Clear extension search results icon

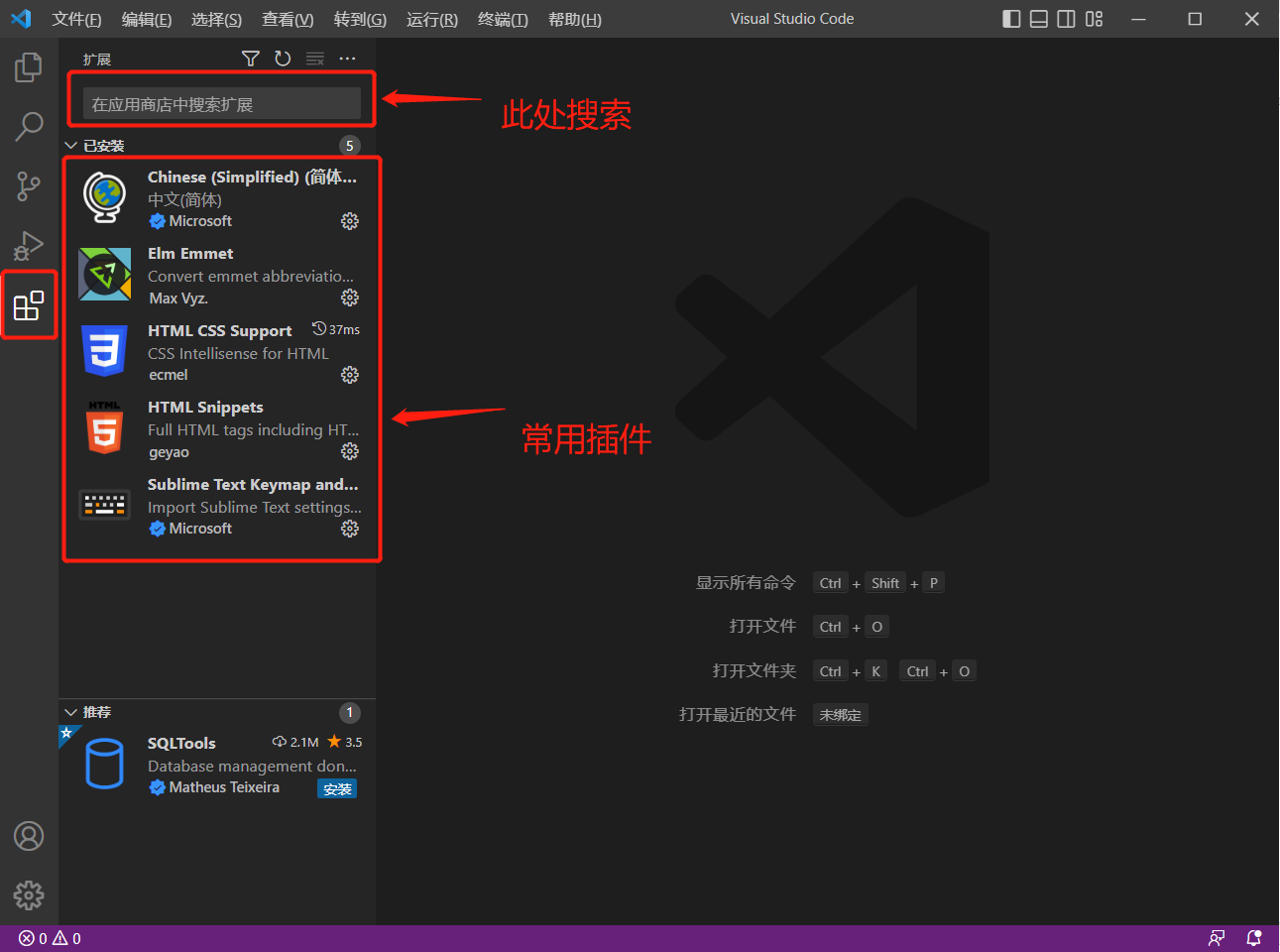315,59
